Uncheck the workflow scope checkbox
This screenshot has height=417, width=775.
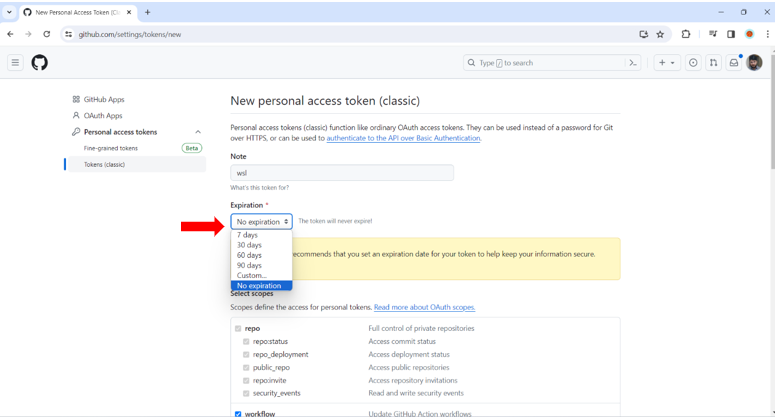(x=238, y=414)
